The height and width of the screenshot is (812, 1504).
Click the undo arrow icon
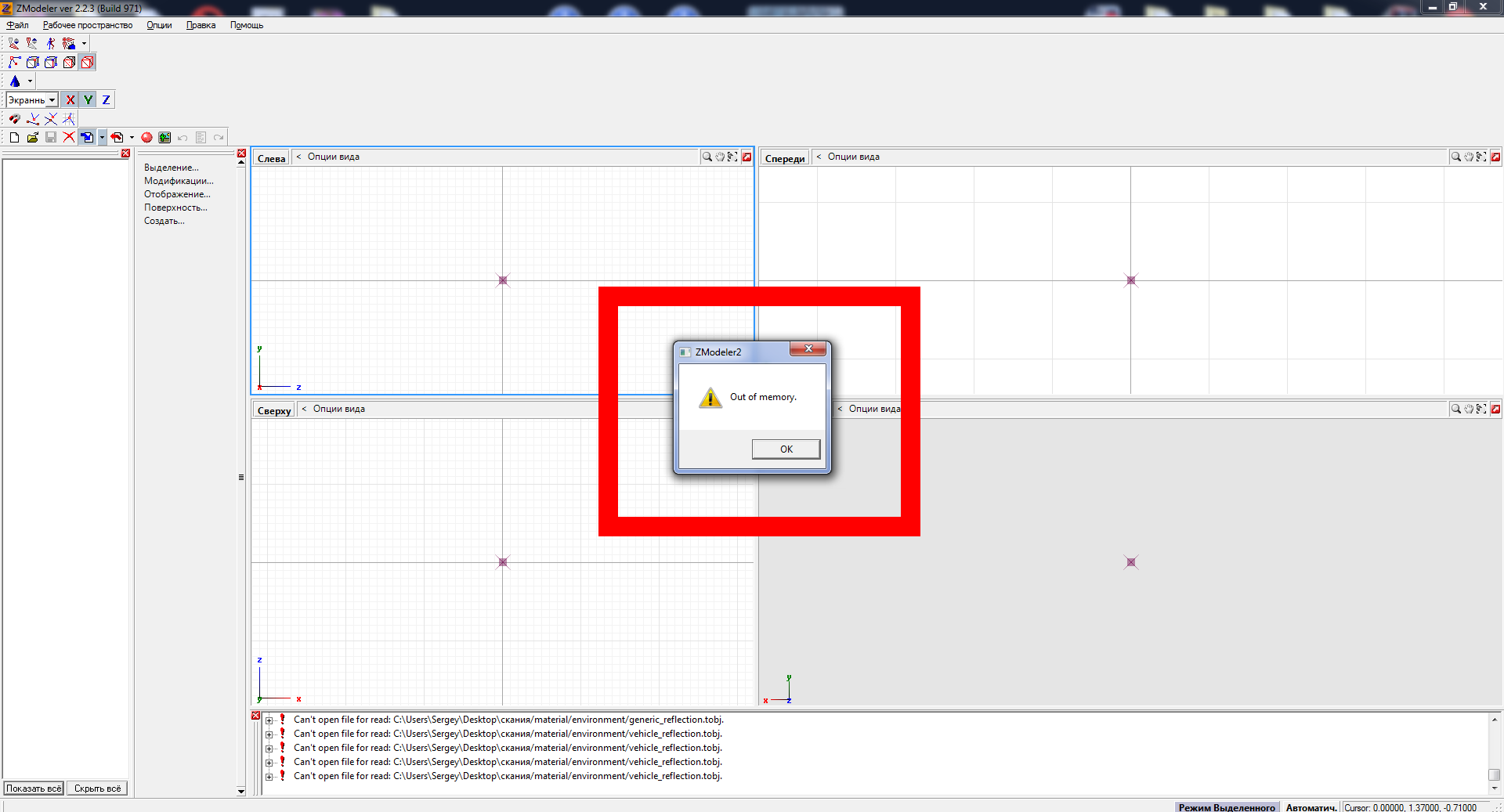click(183, 137)
